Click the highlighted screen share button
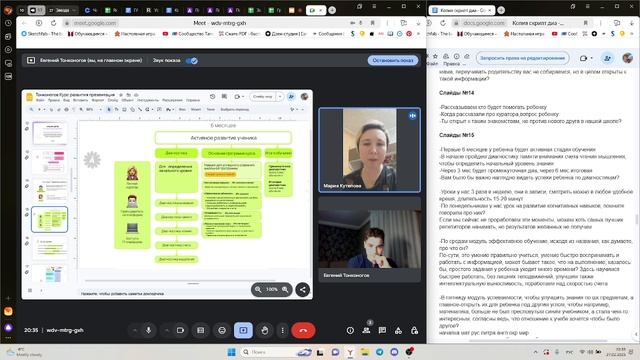Screen dimensions: 640x360 pos(243,330)
